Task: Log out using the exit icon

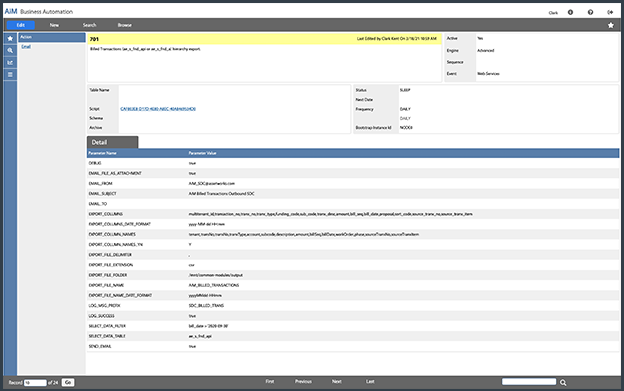Action: click(610, 12)
